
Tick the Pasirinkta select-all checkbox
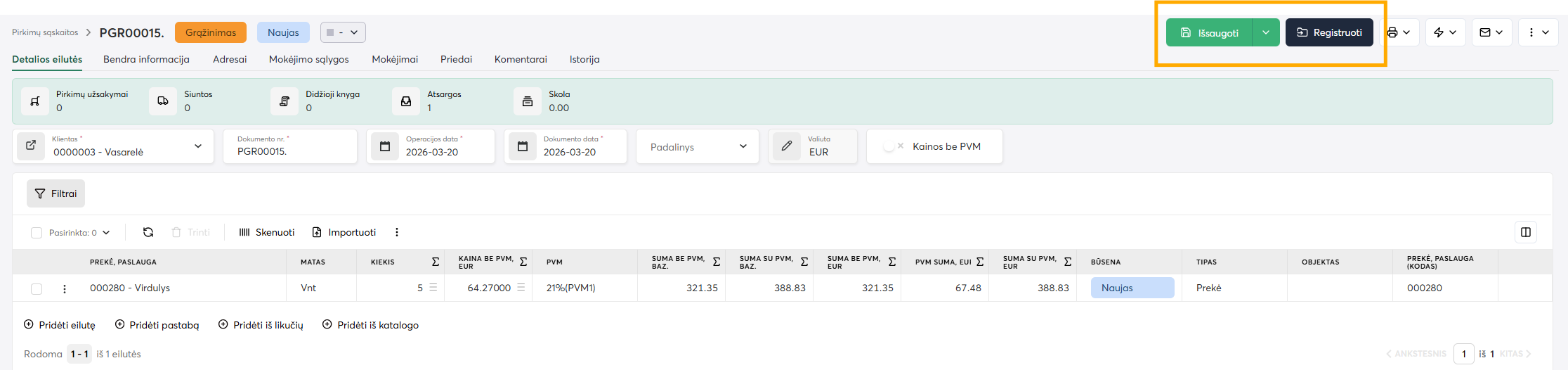click(37, 233)
